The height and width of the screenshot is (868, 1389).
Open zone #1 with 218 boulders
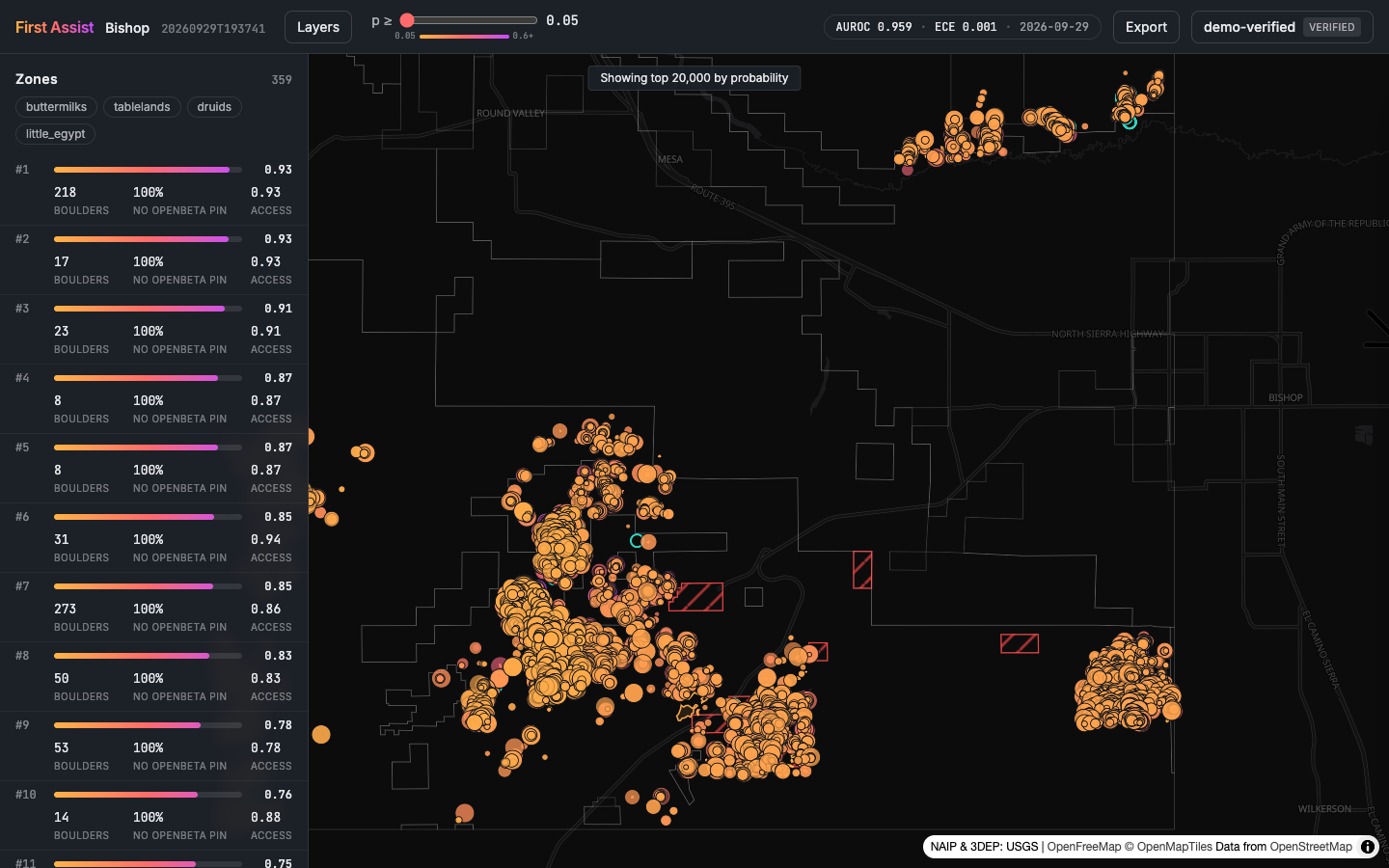click(154, 191)
